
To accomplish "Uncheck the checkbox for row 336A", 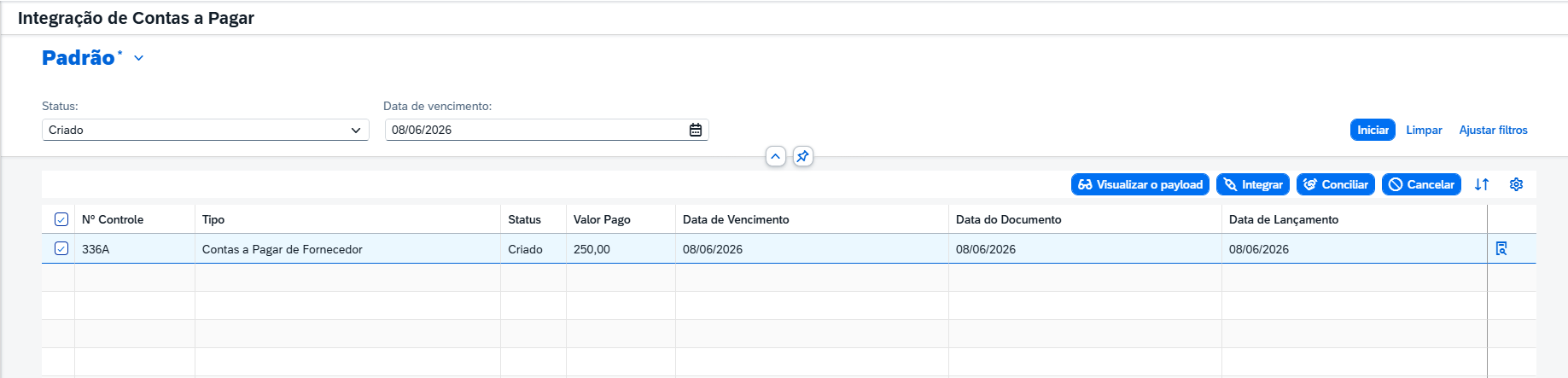I will click(x=61, y=248).
